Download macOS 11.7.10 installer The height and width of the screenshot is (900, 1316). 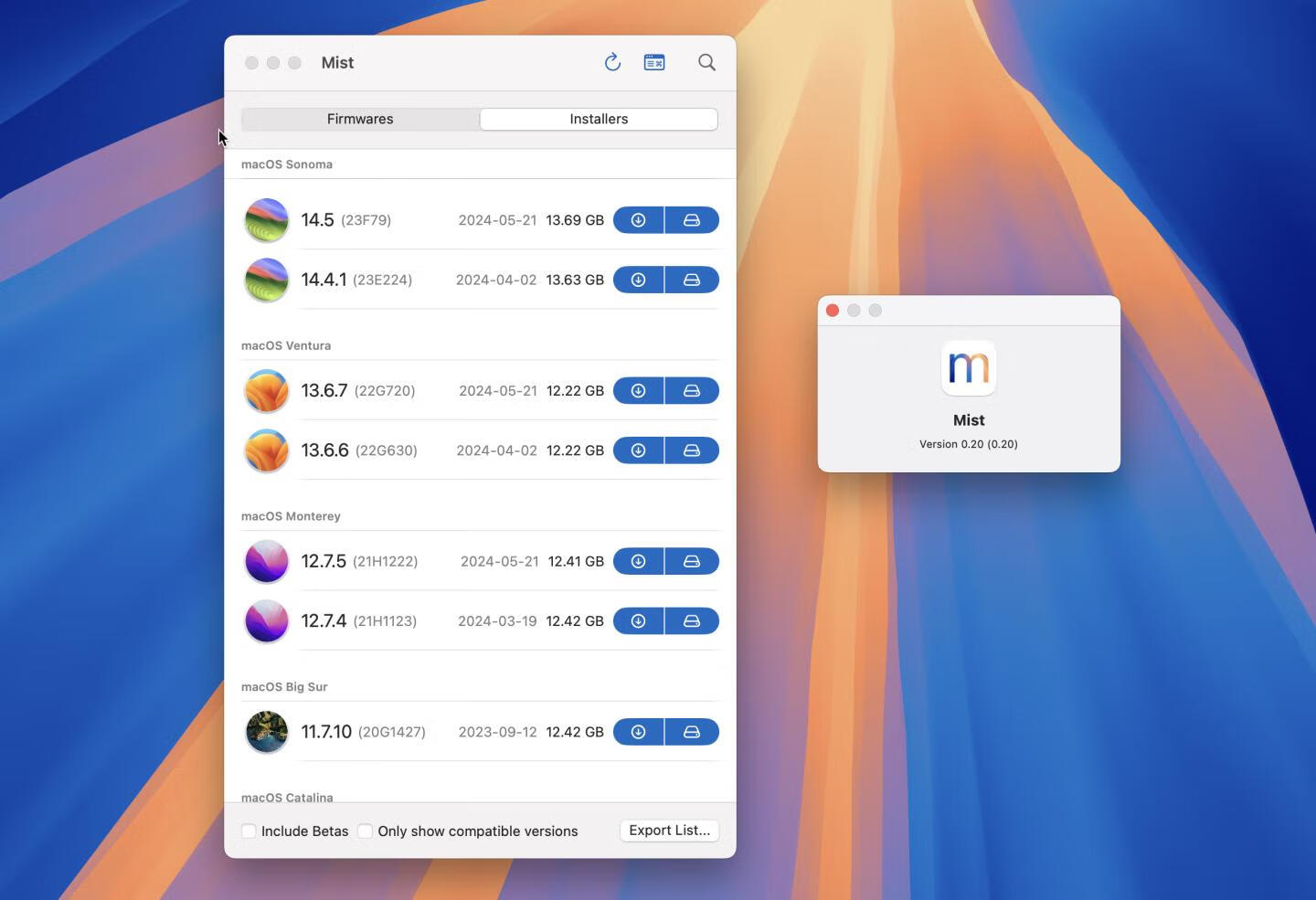point(638,732)
